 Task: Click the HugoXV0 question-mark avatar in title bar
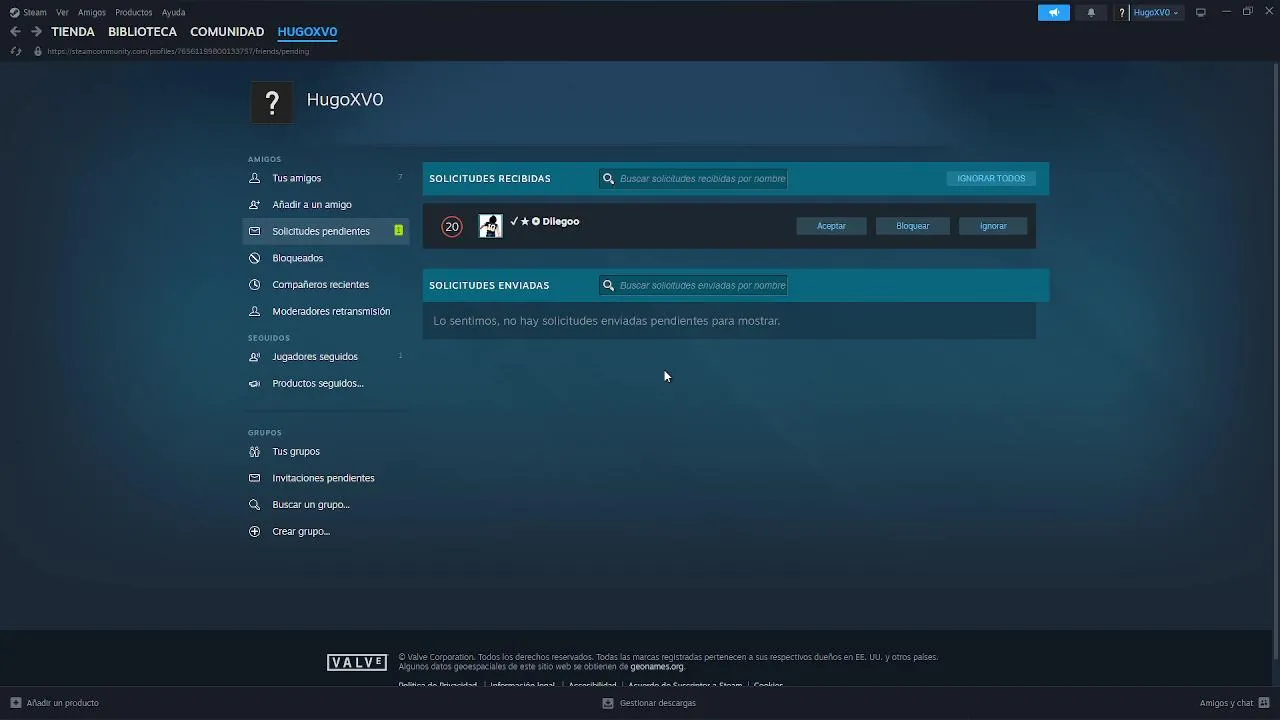click(x=1123, y=12)
